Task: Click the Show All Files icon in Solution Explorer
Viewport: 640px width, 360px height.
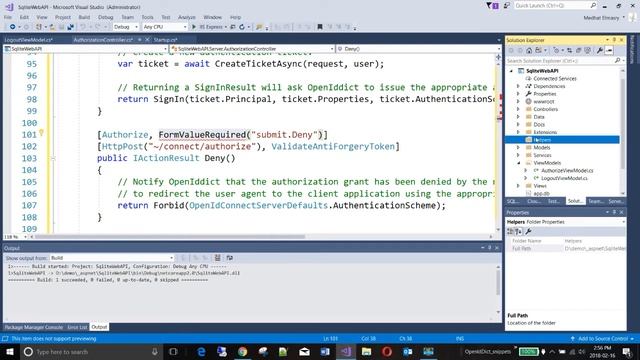Action: pyautogui.click(x=587, y=50)
